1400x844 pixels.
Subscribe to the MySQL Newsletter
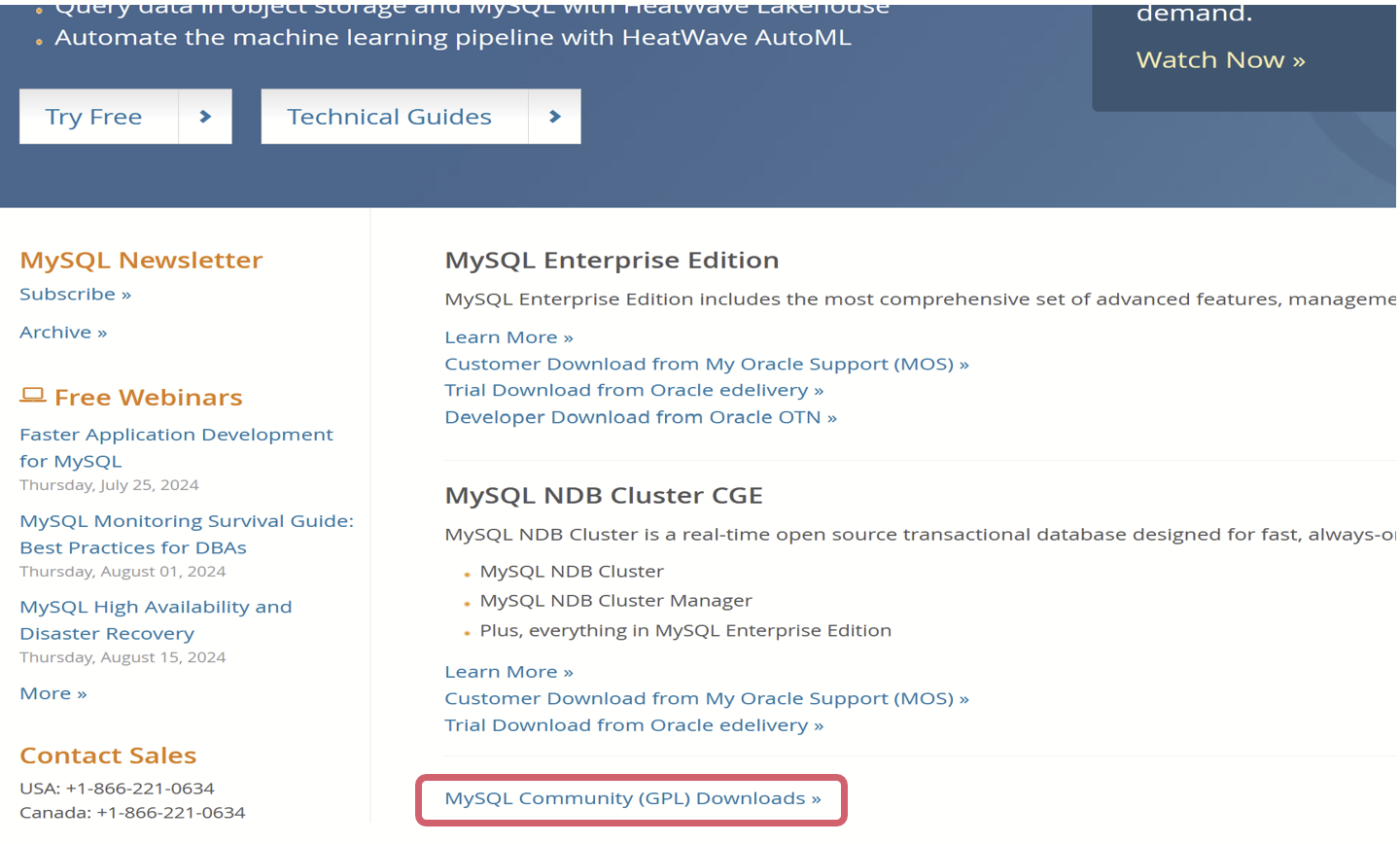(75, 294)
